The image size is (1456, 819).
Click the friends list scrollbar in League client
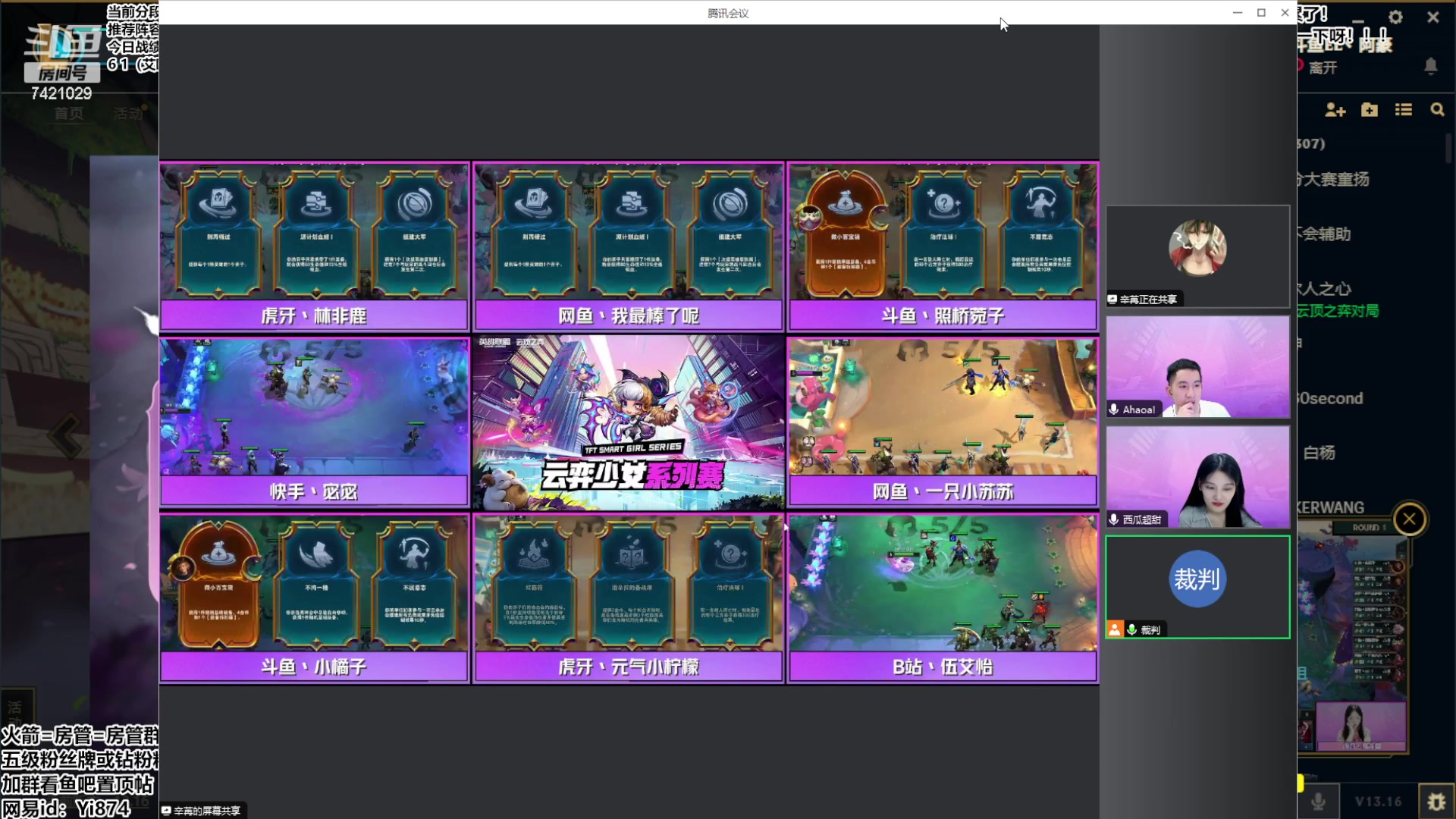click(1448, 148)
